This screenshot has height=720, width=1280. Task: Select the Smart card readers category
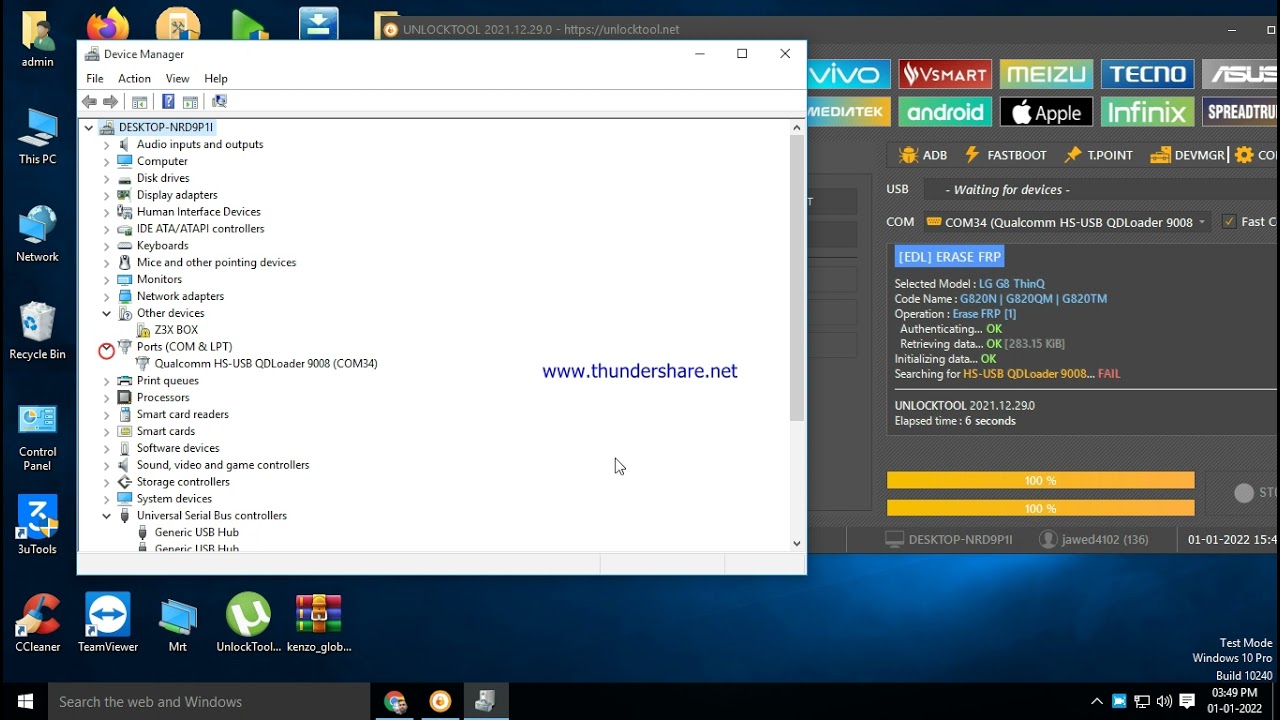tap(183, 414)
